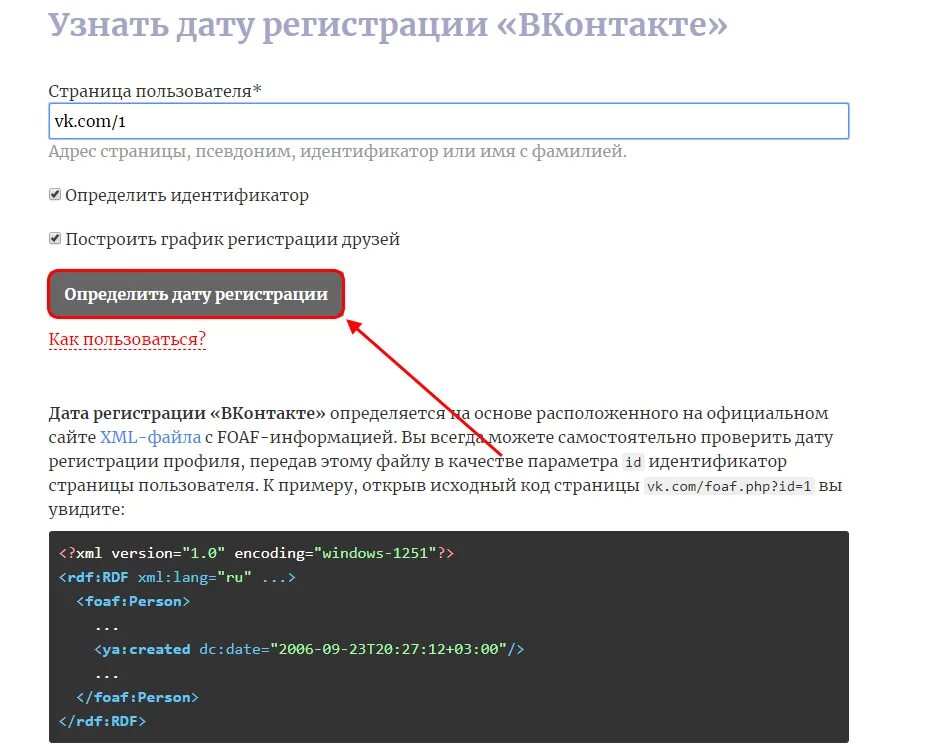Uncheck 'Построить график регистрации друзей' checkbox
The width and height of the screenshot is (948, 755).
55,239
